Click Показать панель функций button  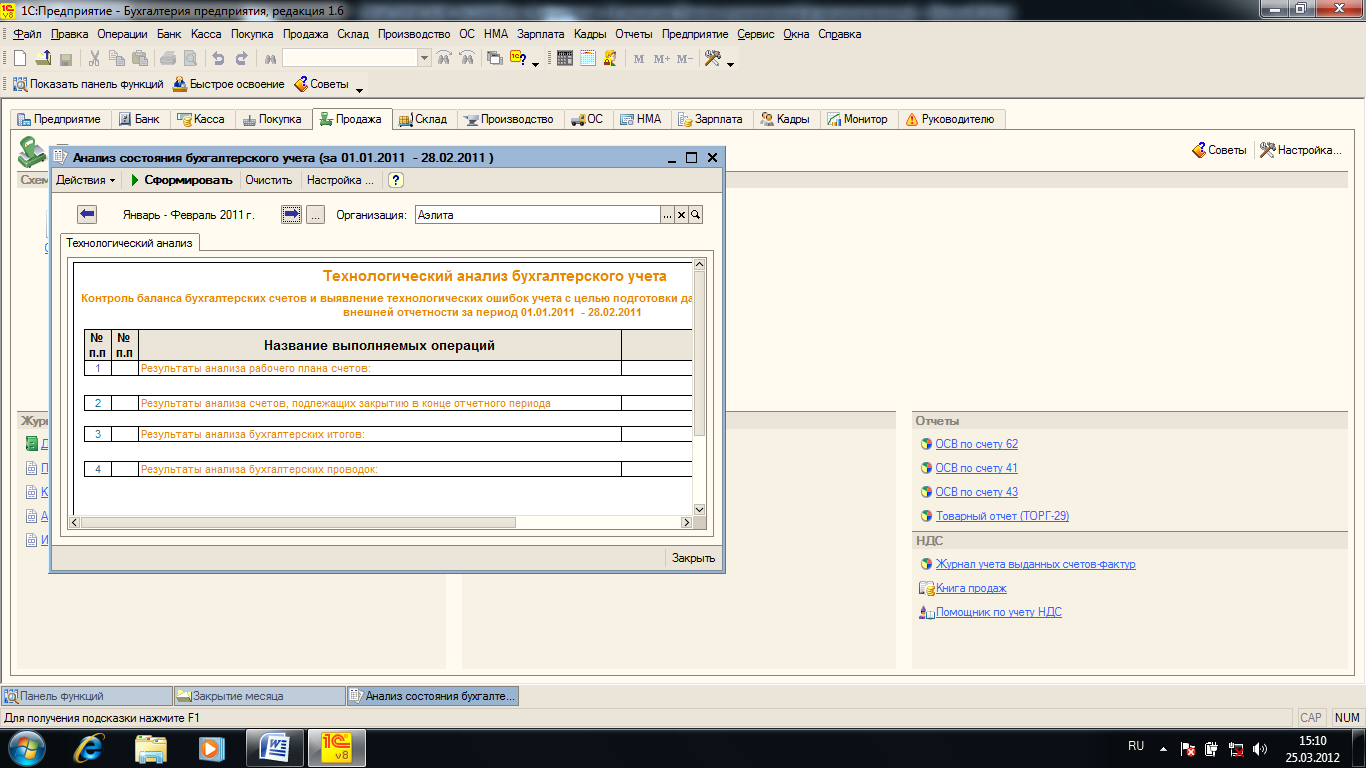[x=87, y=85]
